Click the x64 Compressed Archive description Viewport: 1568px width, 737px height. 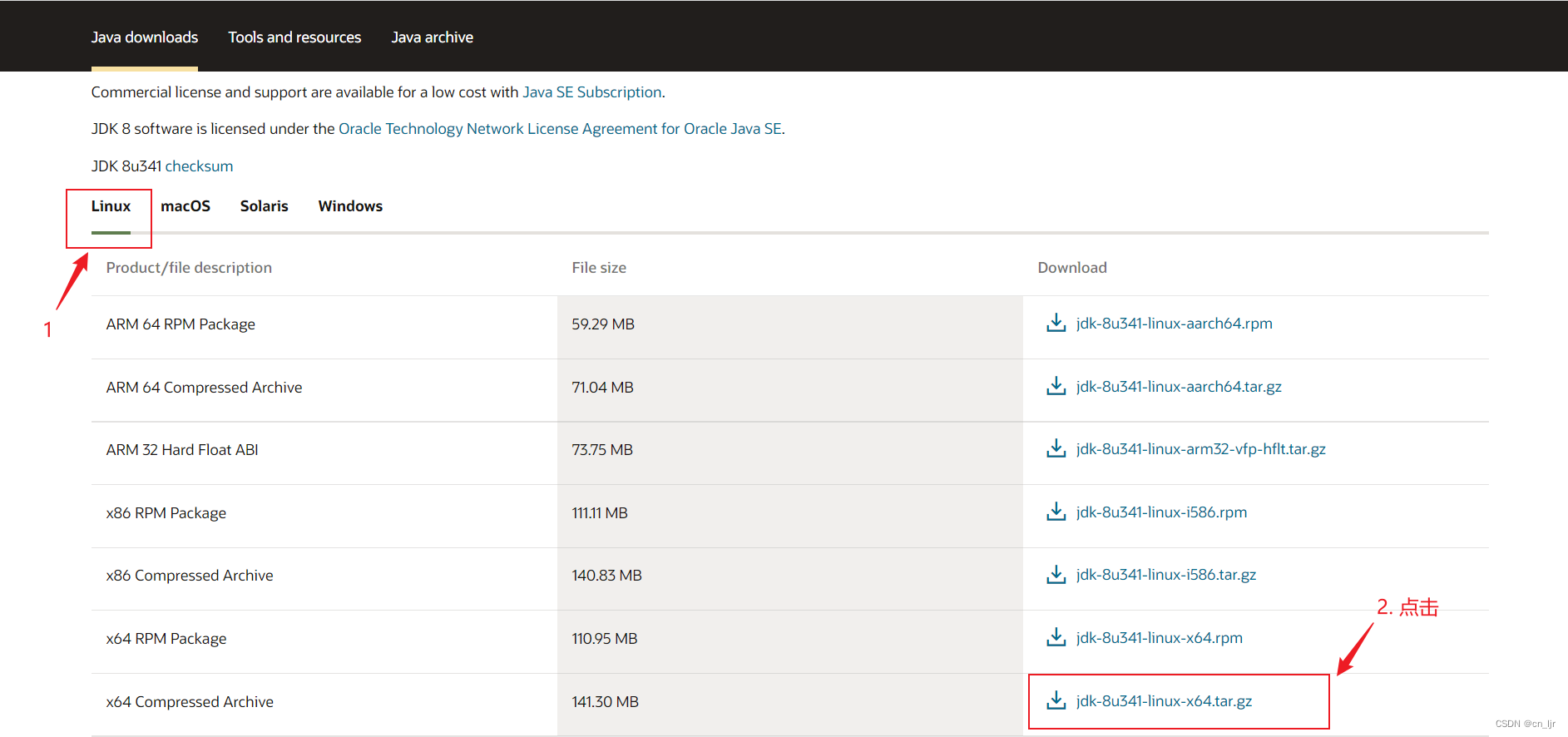click(190, 702)
